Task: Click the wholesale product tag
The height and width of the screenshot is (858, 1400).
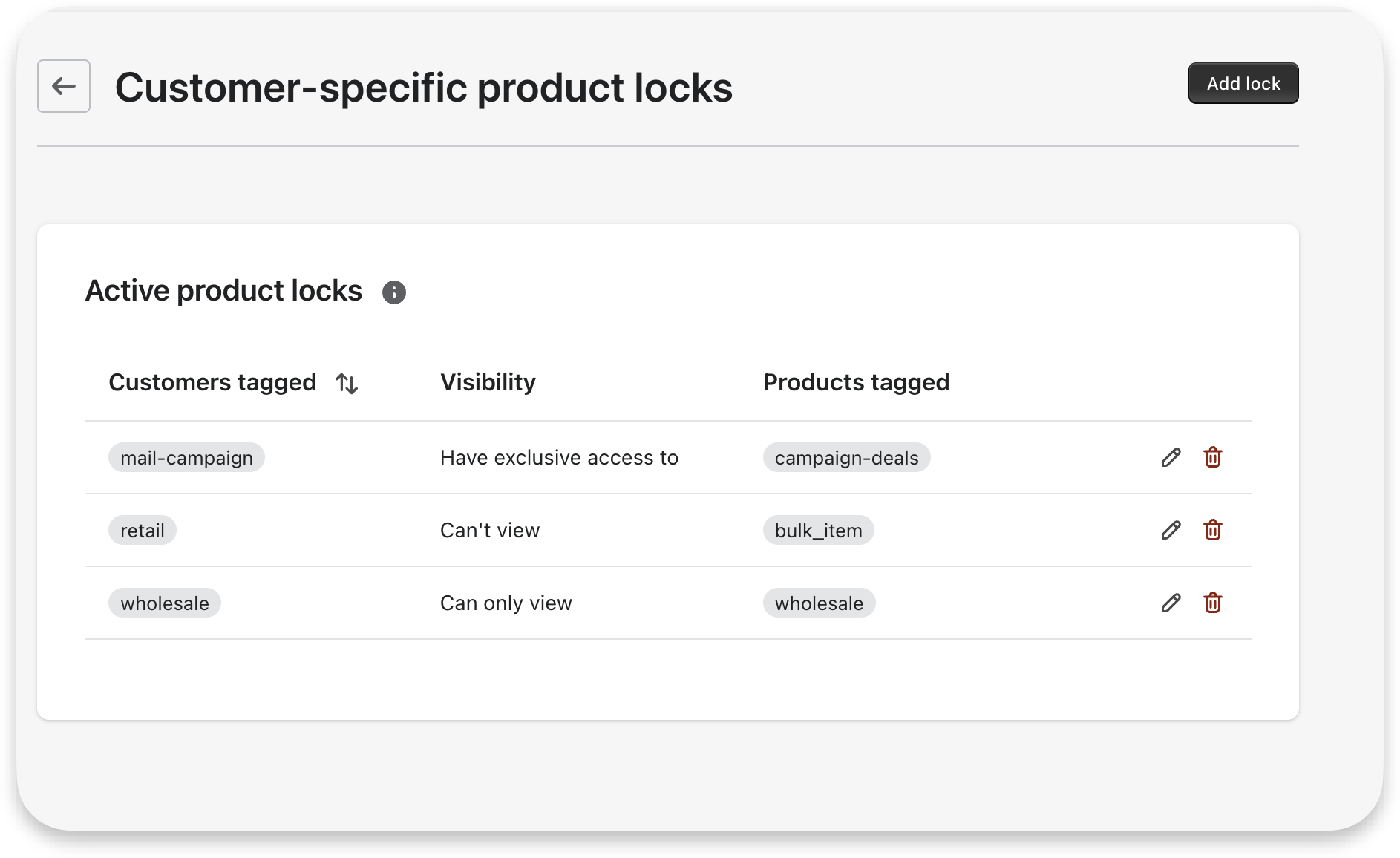Action: [x=820, y=603]
